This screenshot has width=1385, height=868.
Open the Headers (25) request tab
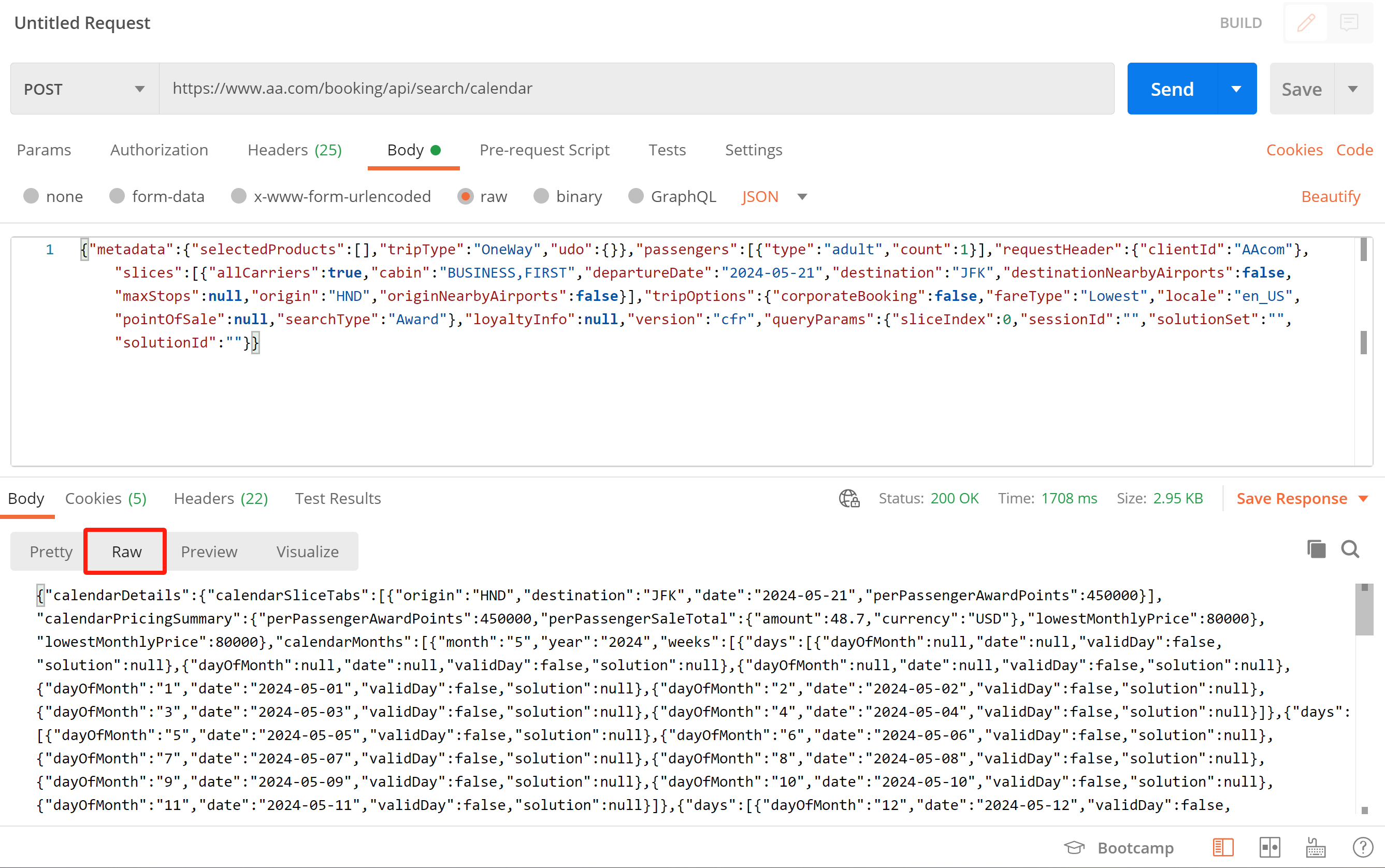coord(294,150)
